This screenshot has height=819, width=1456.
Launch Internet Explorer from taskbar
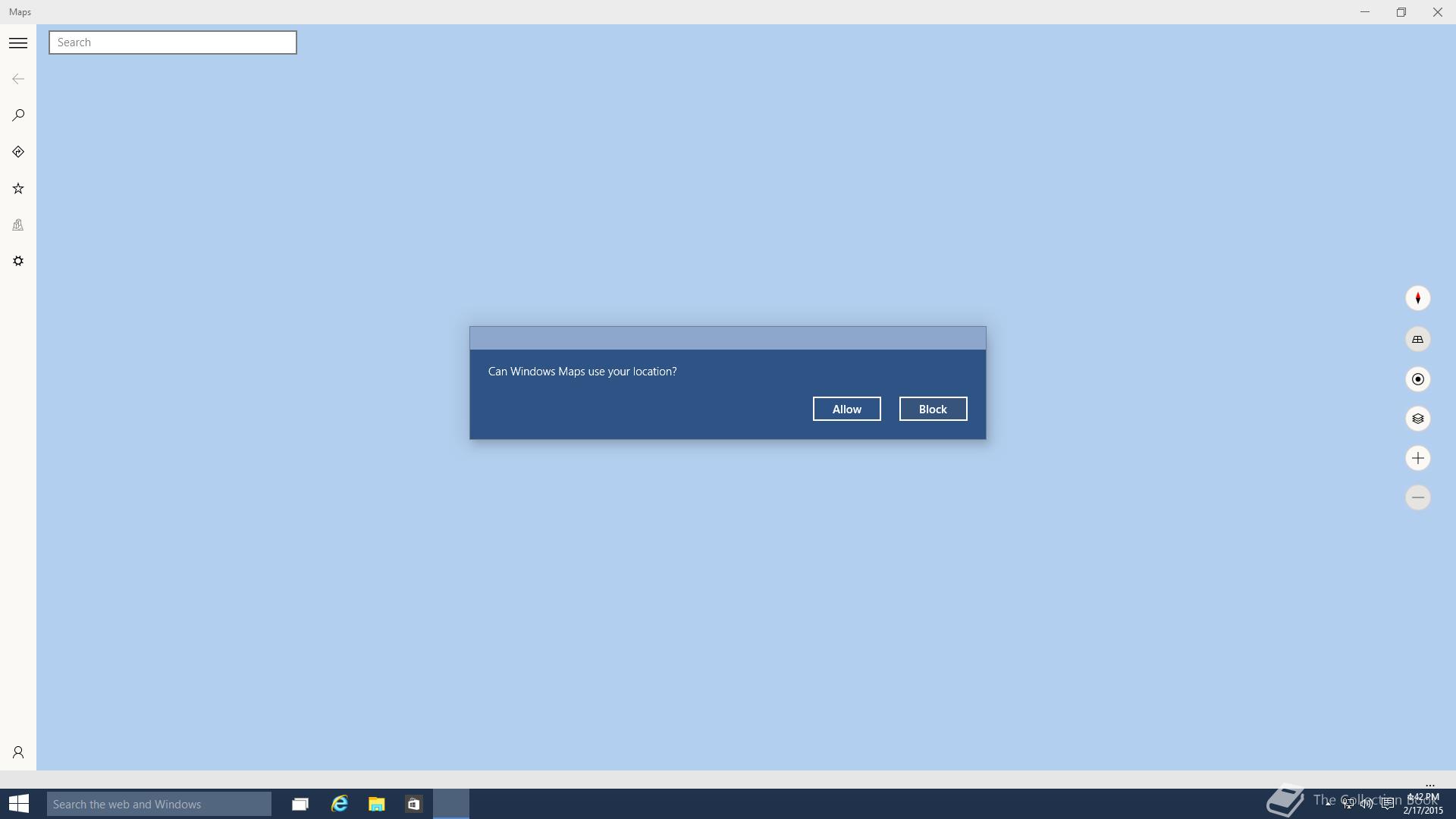(339, 804)
